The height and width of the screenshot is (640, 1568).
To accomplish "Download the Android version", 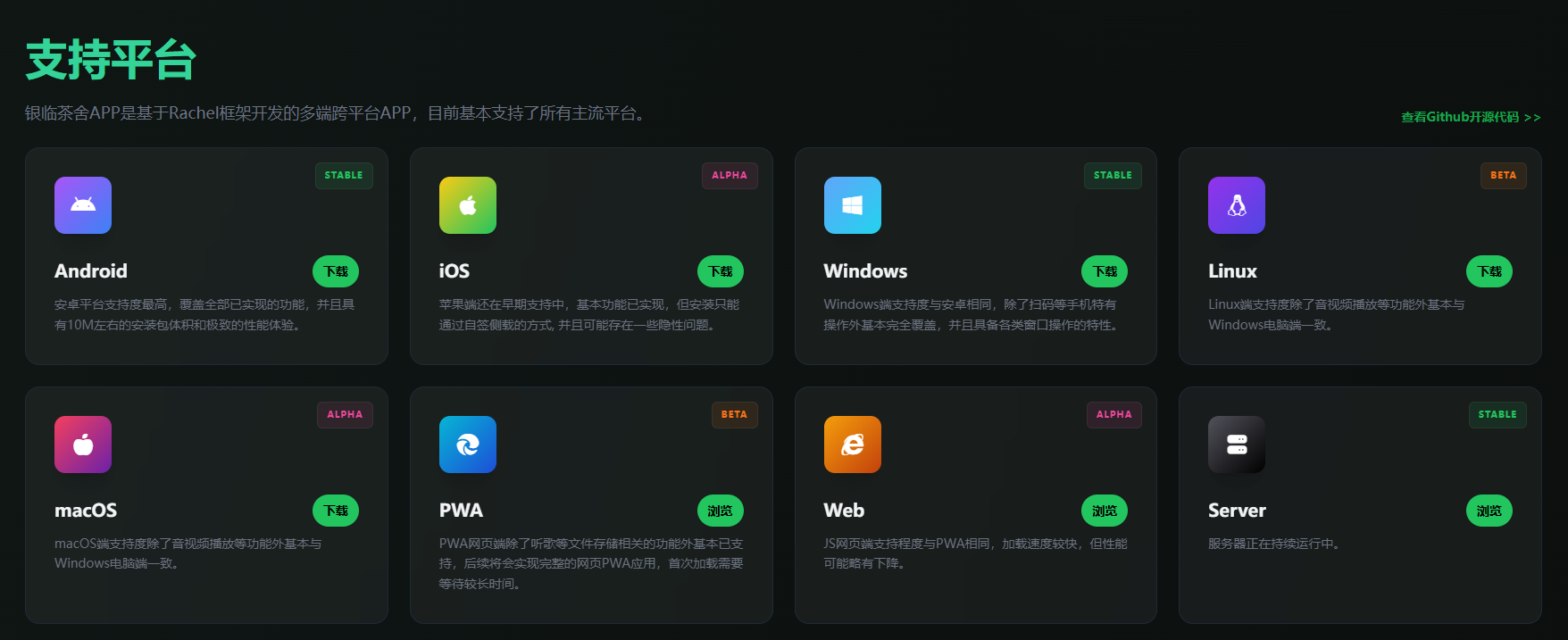I will click(x=336, y=271).
